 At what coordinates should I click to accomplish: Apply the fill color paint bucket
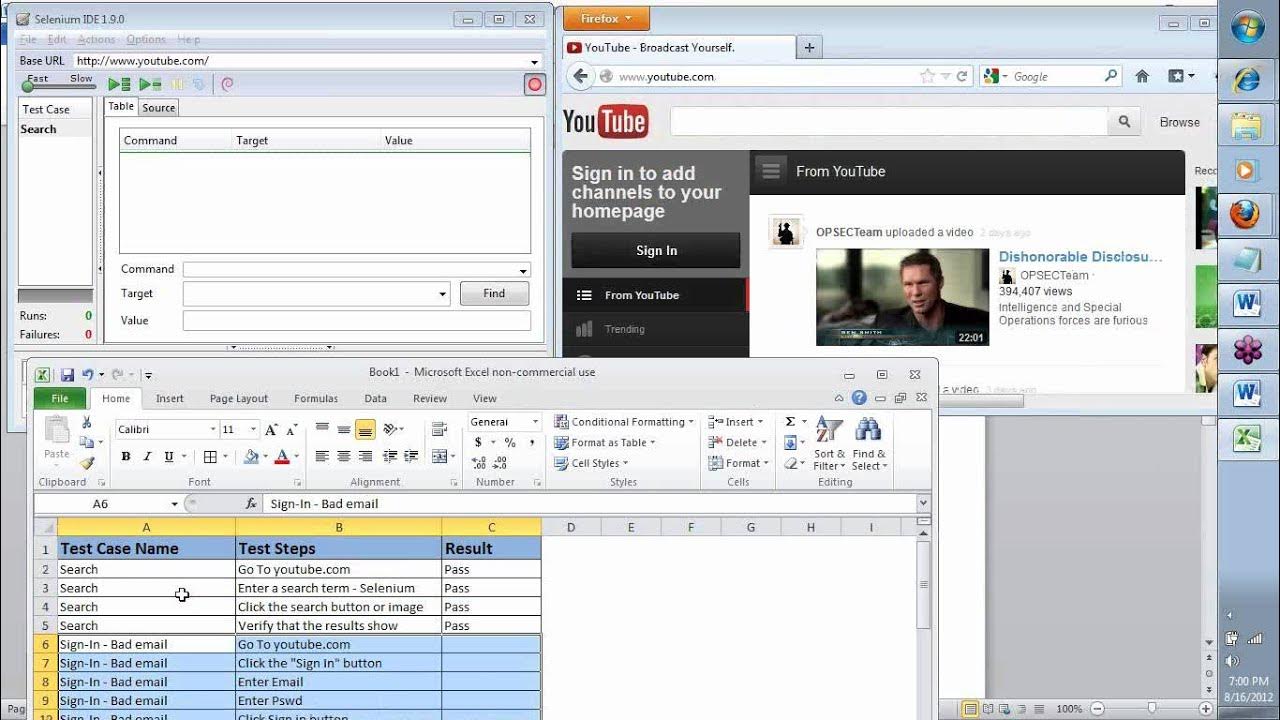click(x=251, y=457)
